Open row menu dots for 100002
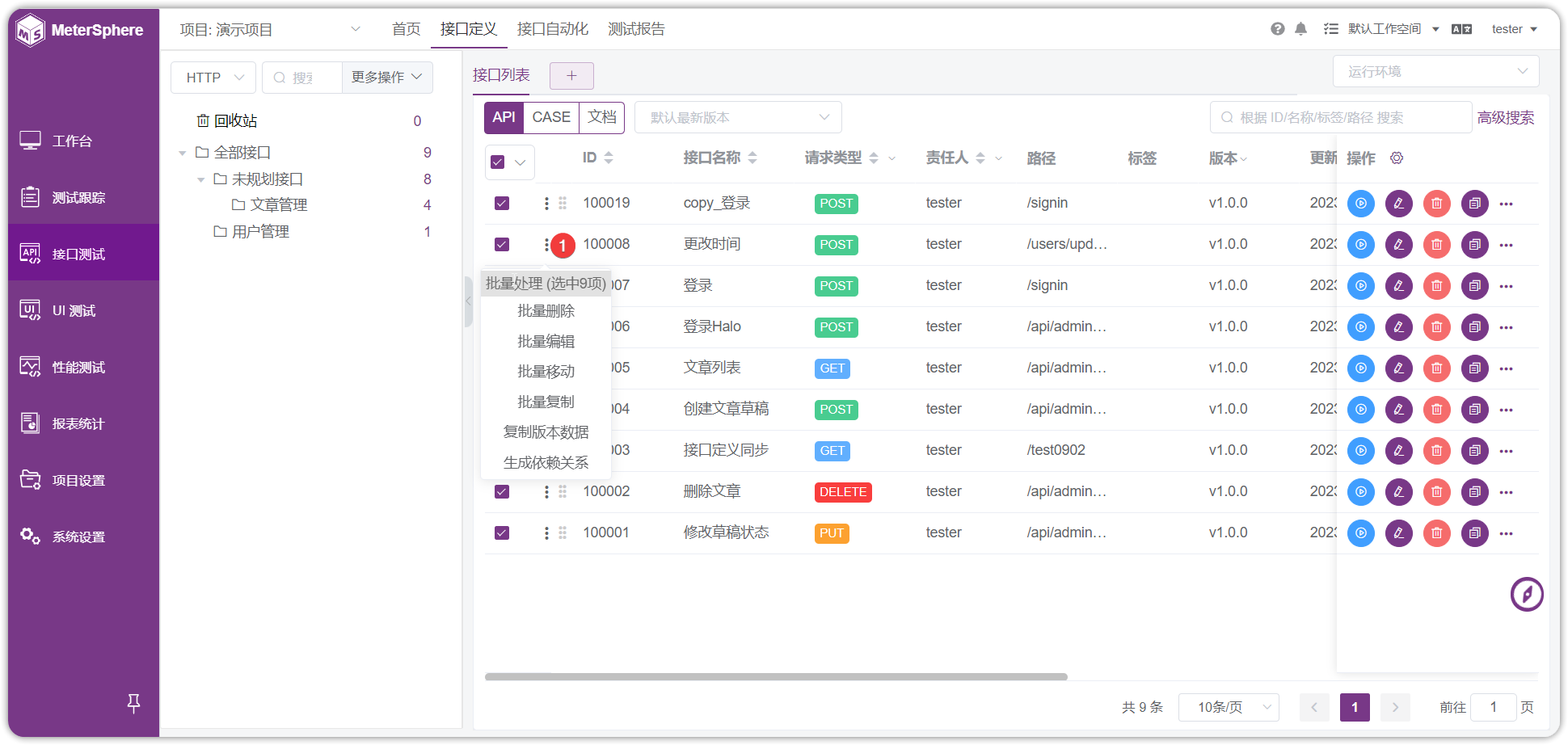Image resolution: width=1568 pixels, height=745 pixels. 547,491
